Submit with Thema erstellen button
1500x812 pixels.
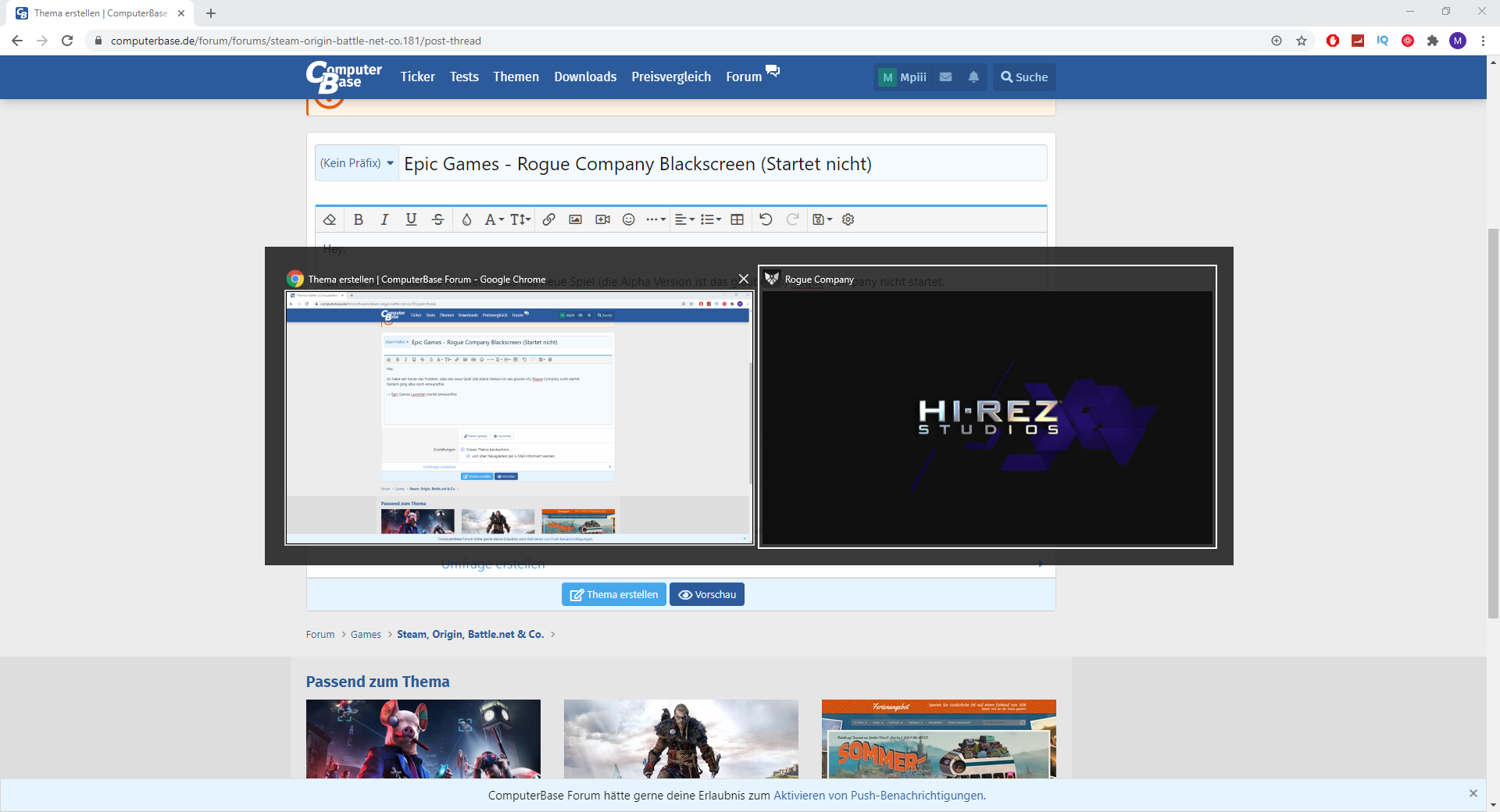tap(614, 594)
